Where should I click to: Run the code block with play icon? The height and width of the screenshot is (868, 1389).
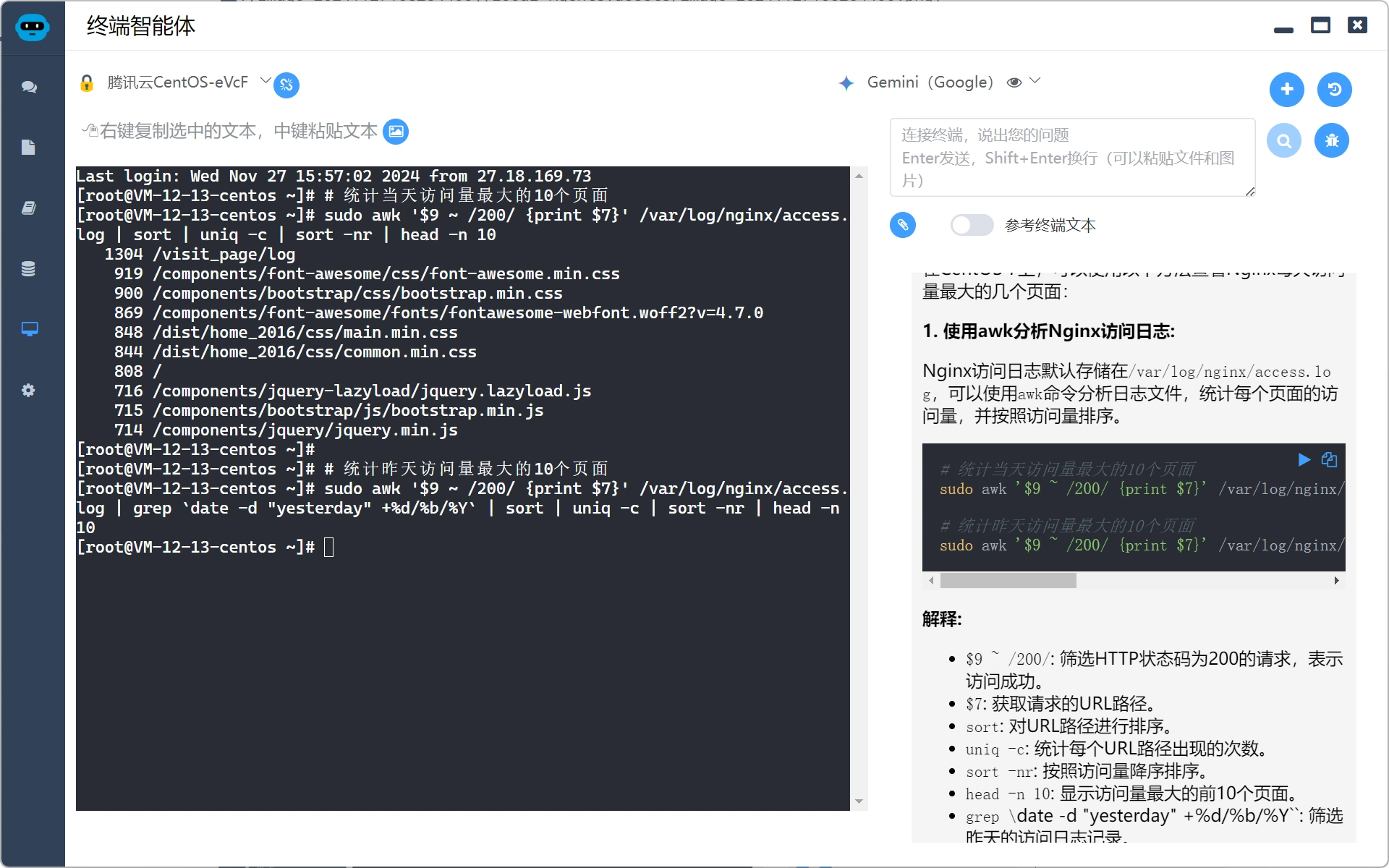(1304, 460)
